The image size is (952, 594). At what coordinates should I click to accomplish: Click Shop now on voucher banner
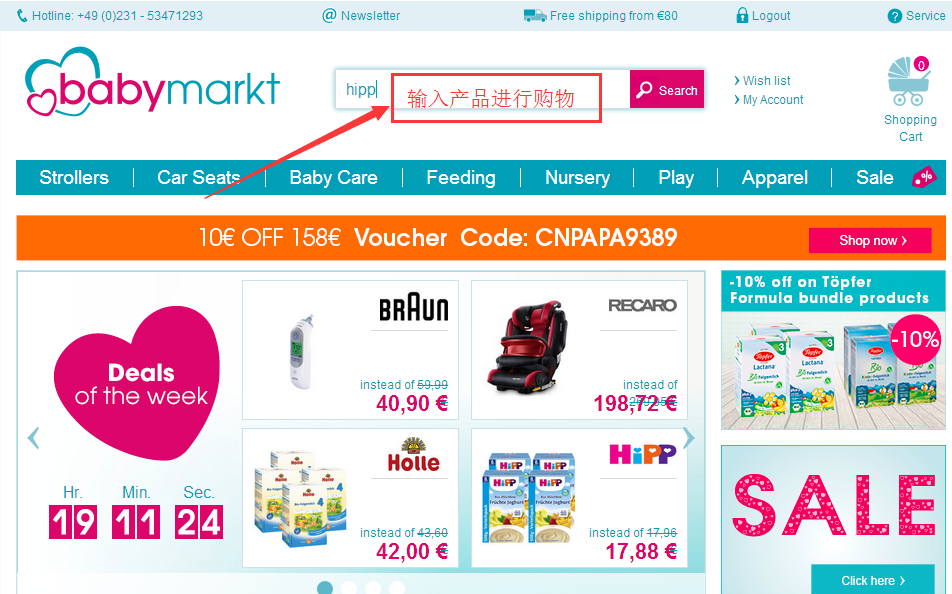point(870,241)
